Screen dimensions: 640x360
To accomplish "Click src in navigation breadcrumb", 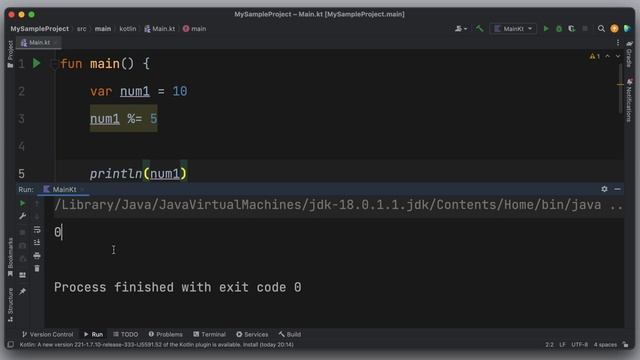I will click(82, 29).
